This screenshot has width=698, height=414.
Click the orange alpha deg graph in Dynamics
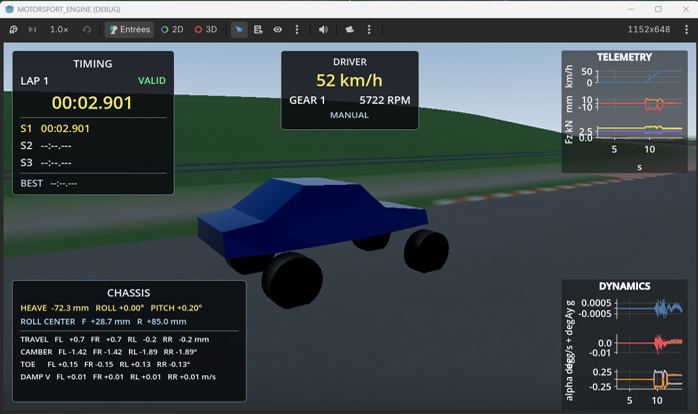pos(649,379)
